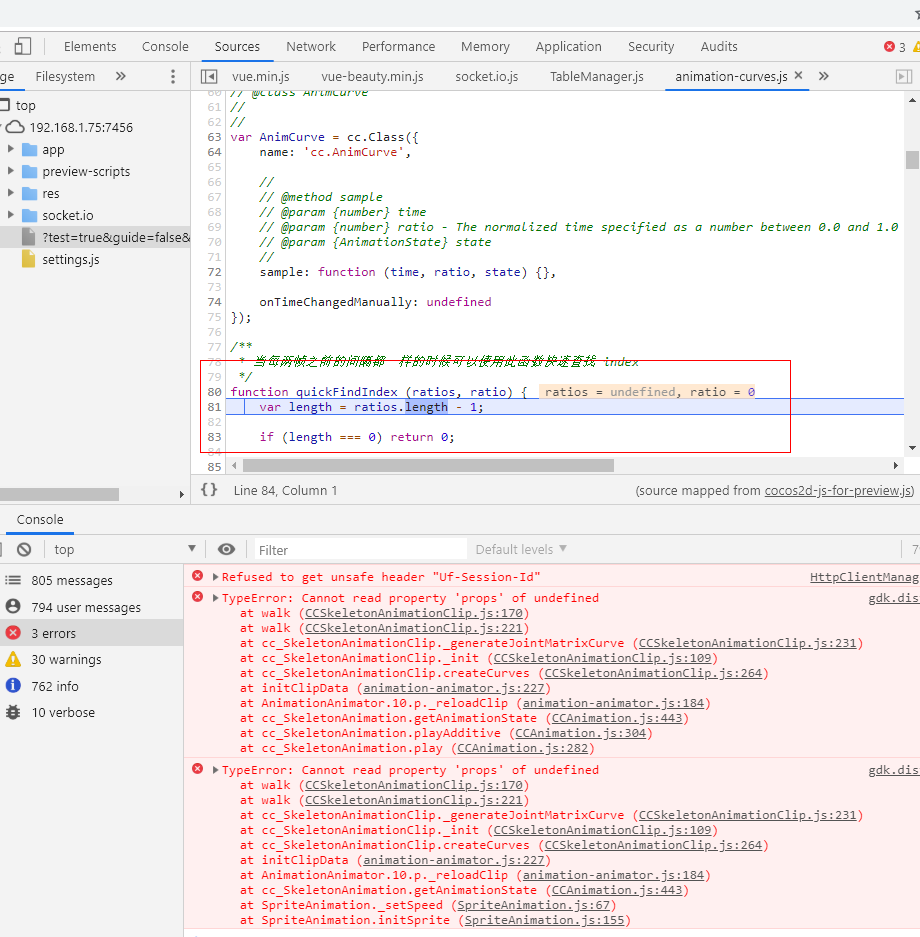
Task: Close the animation-curves.js file tab
Action: (798, 76)
